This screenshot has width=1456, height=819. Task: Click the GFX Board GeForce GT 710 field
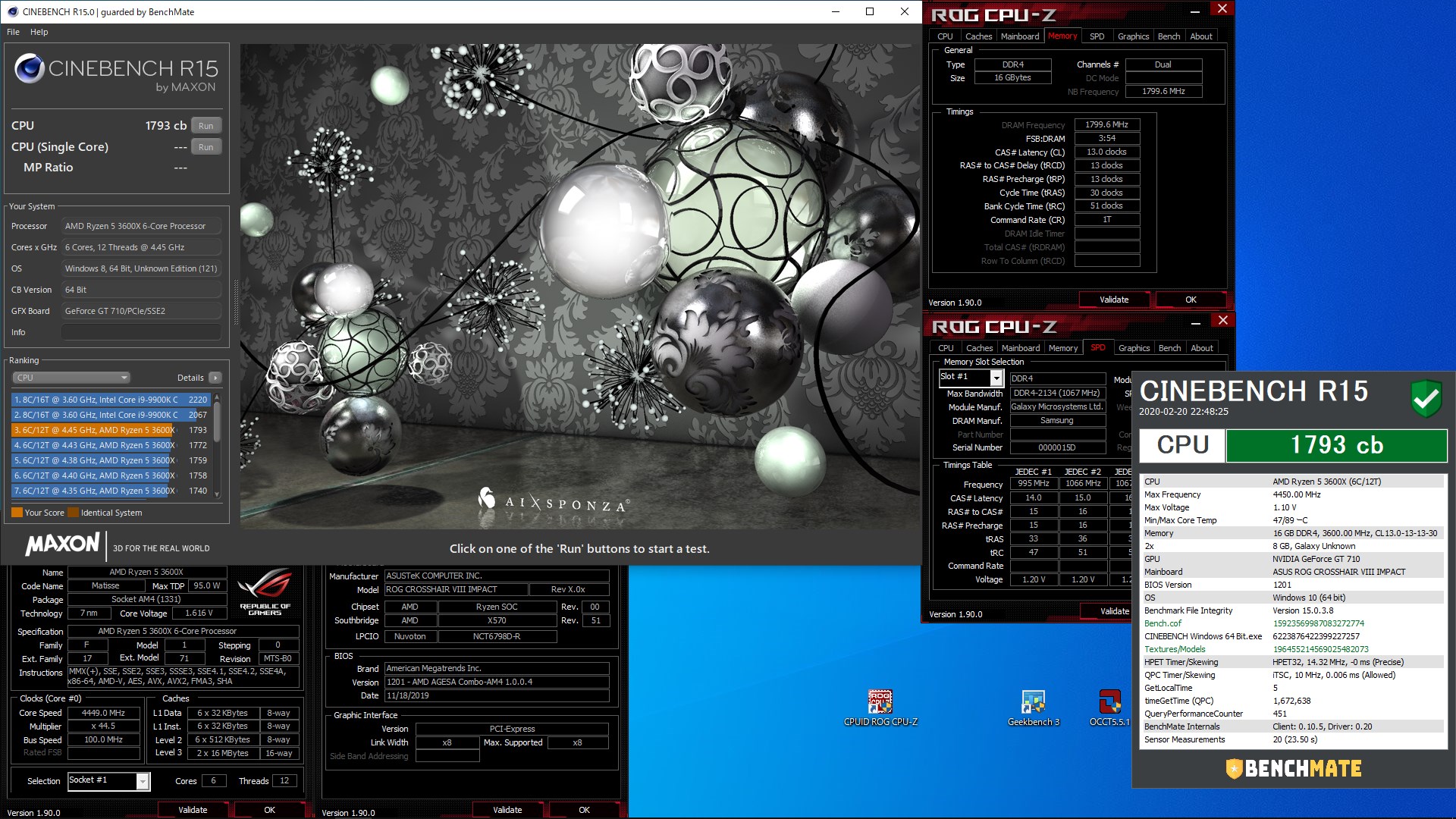coord(141,311)
